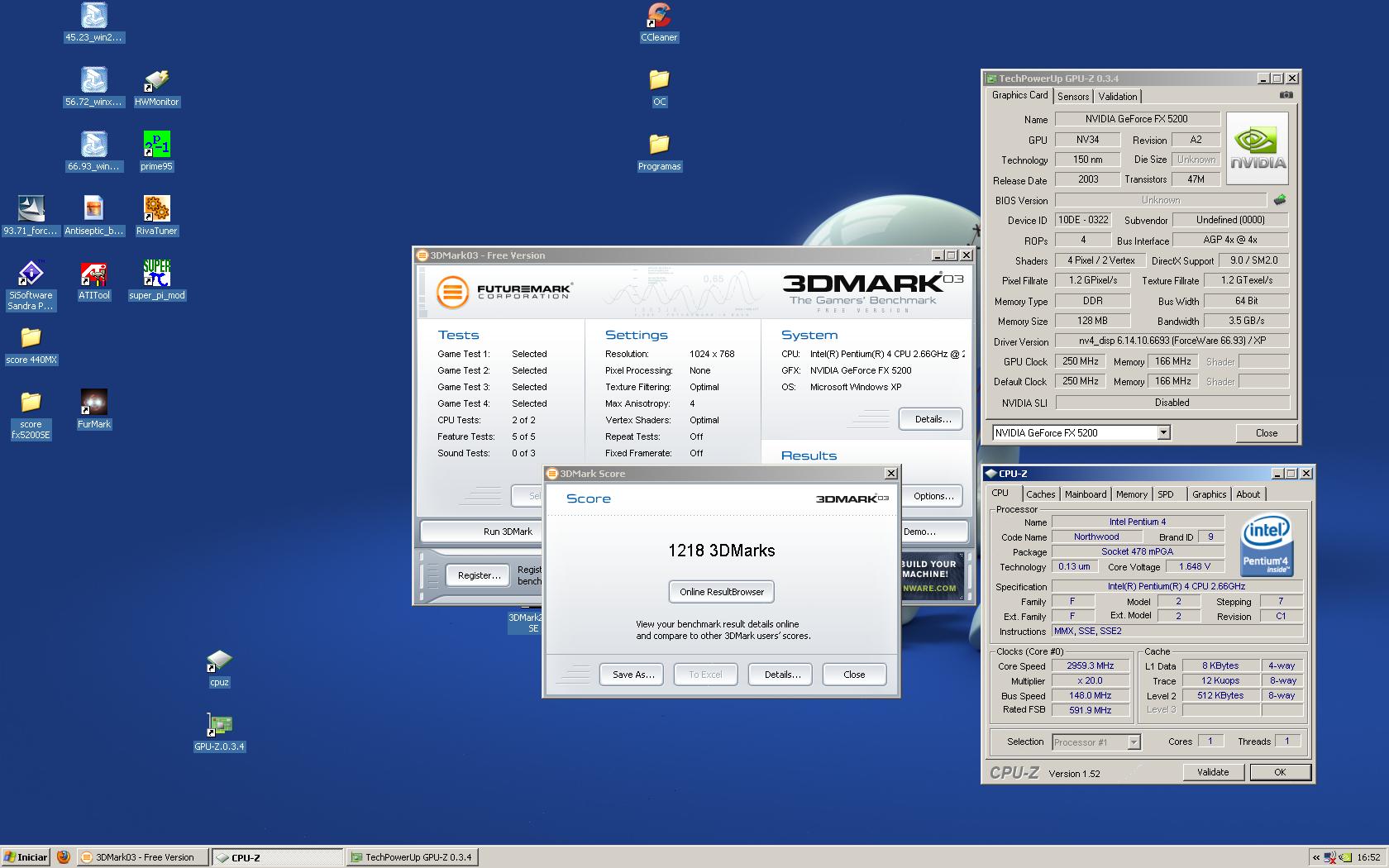This screenshot has width=1389, height=868.
Task: Switch to the 3DMark03 taskbar button
Action: (x=141, y=857)
